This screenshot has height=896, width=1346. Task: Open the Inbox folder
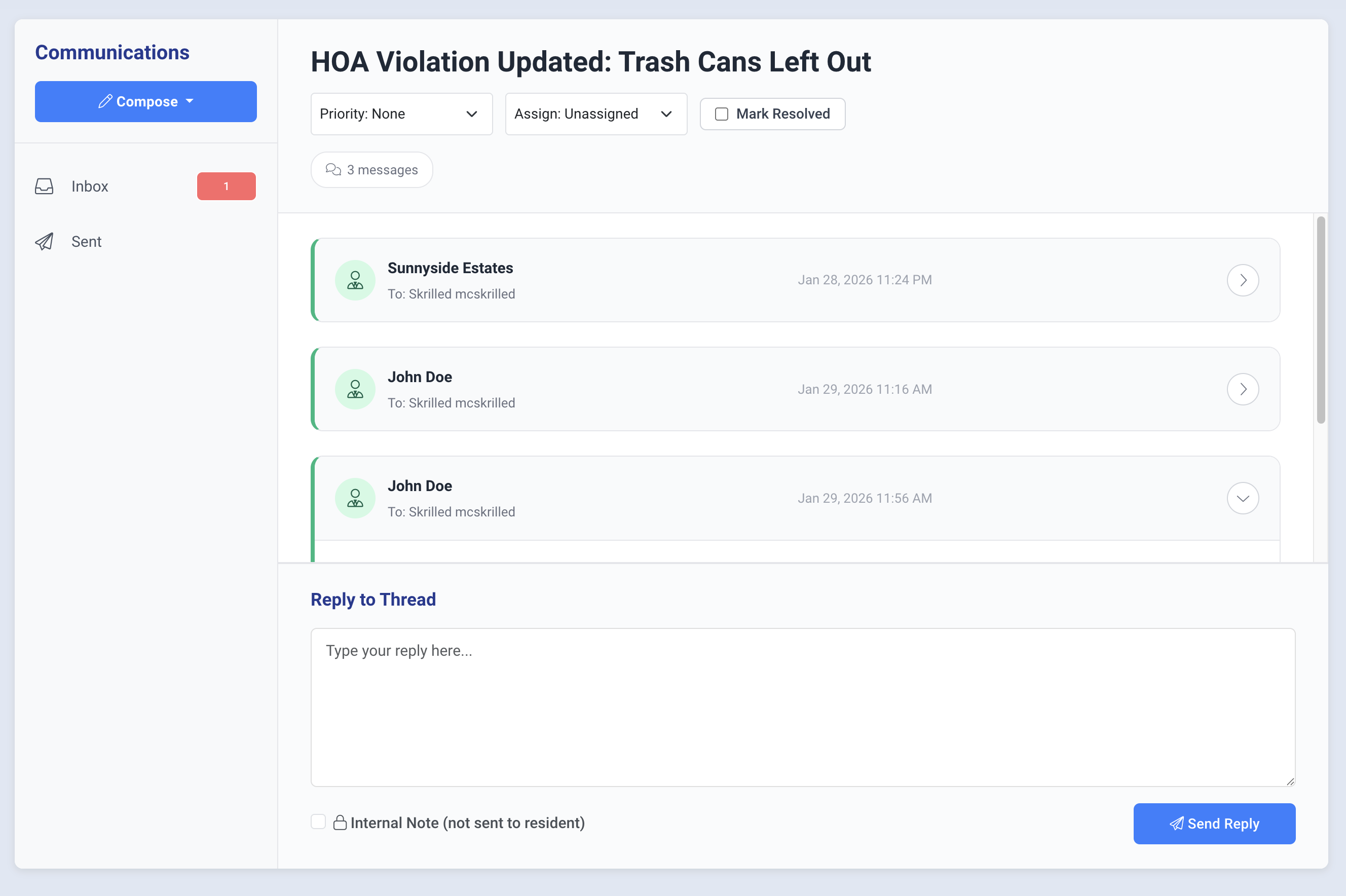[90, 186]
